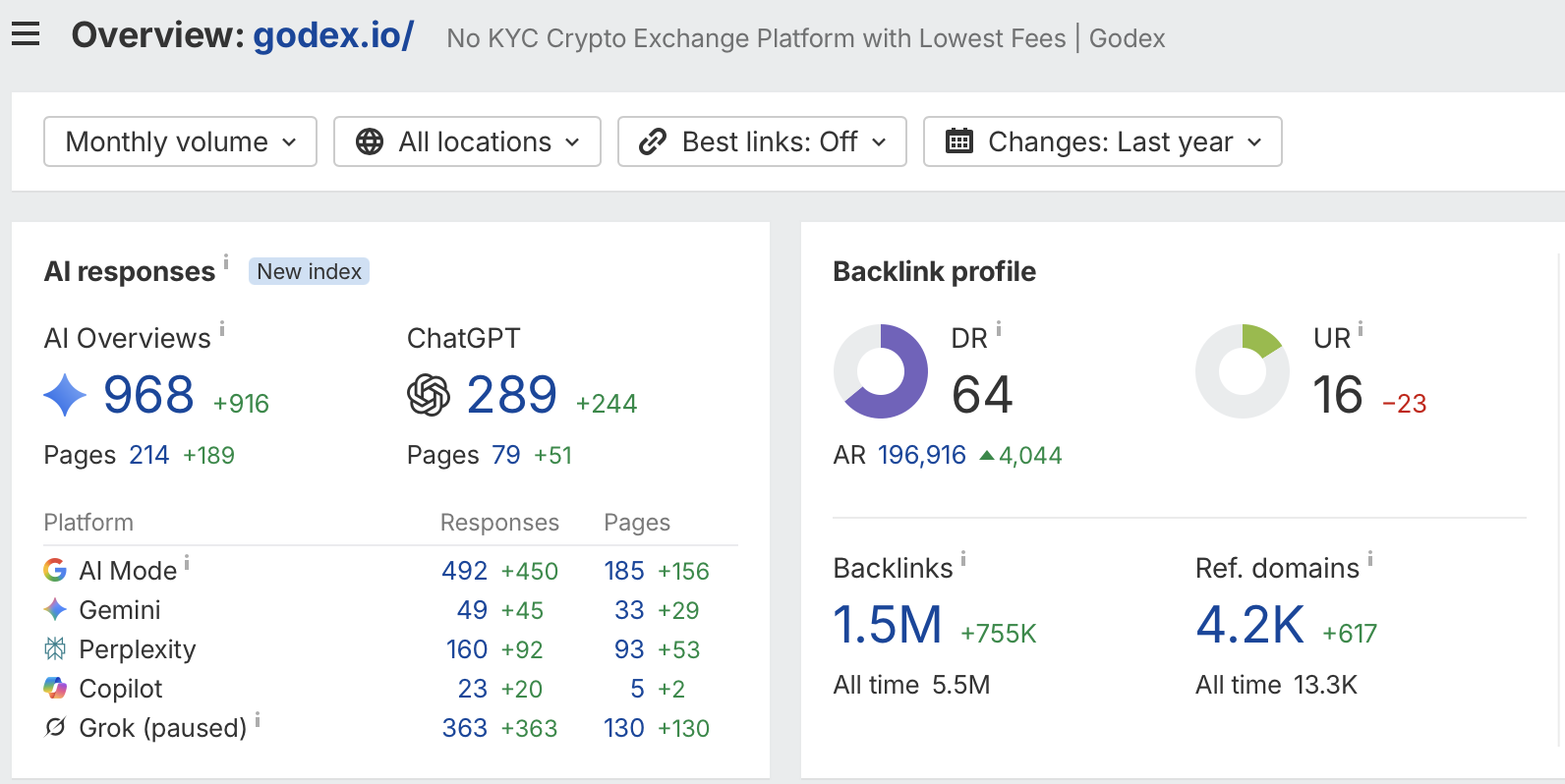Open AI Mode pages value 185
This screenshot has width=1565, height=784.
coord(624,571)
